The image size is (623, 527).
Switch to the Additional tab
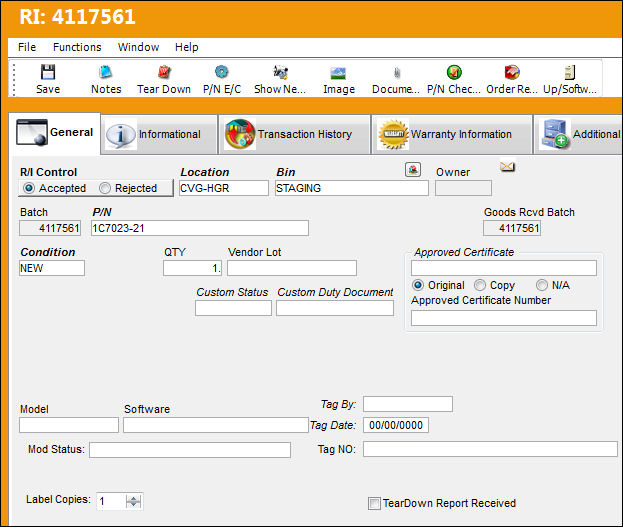click(x=578, y=134)
